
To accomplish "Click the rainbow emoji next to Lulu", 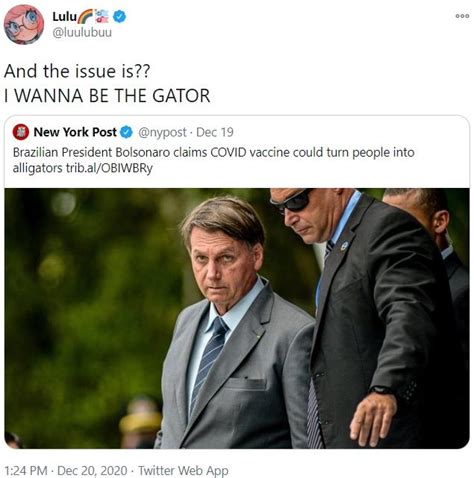I will click(85, 17).
